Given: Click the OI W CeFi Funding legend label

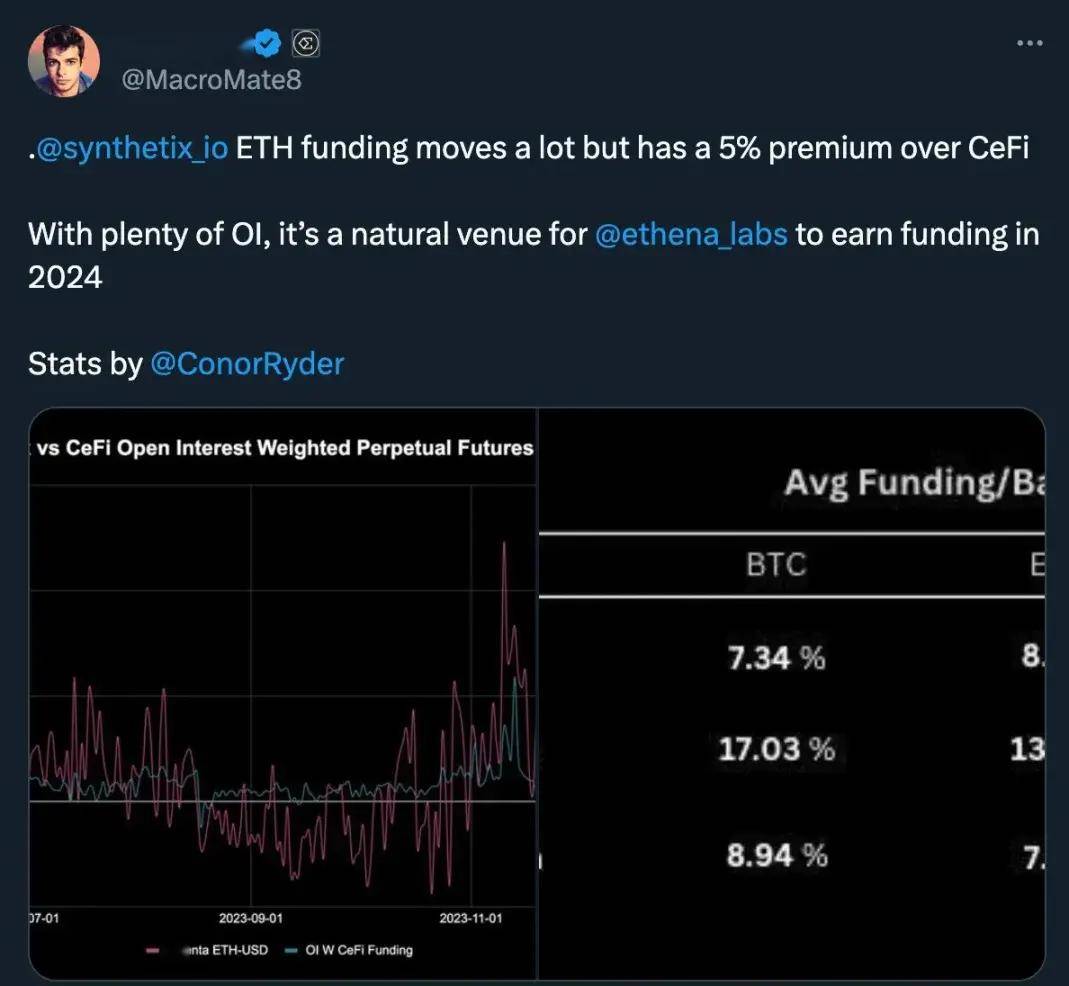Looking at the screenshot, I should coord(359,950).
